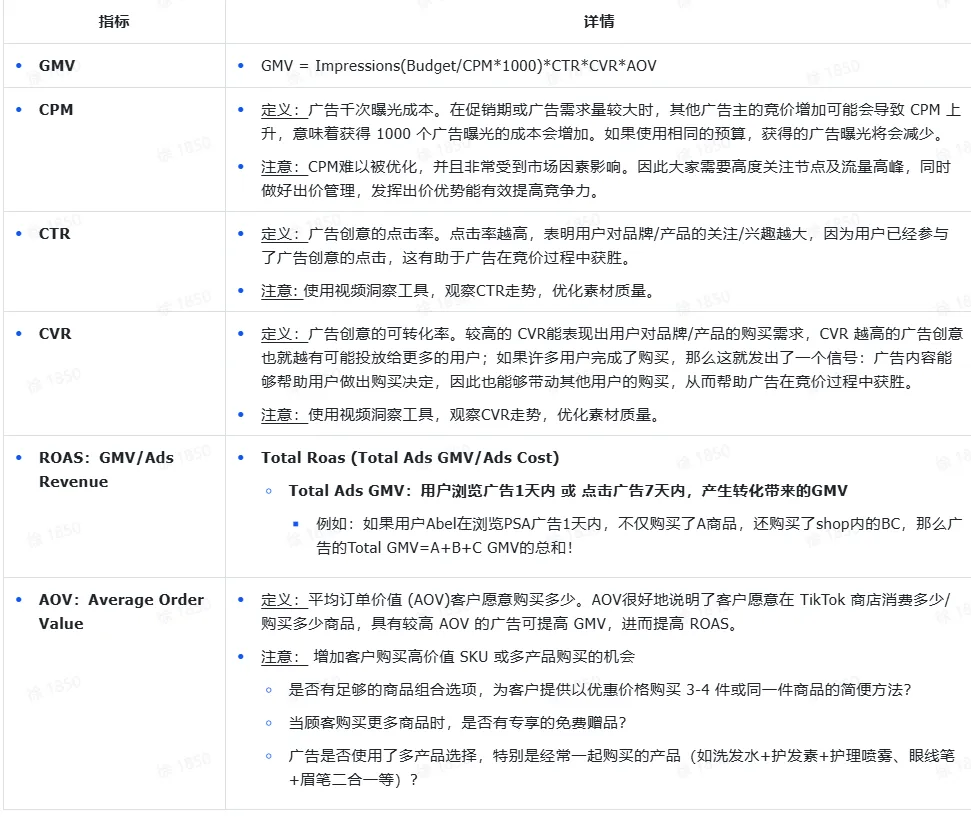971x817 pixels.
Task: Click the CTR 注意 line about 观察CTR走势
Action: [458, 291]
